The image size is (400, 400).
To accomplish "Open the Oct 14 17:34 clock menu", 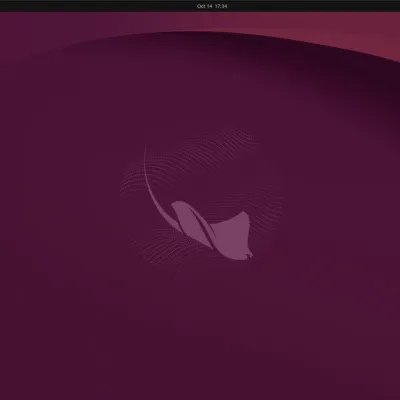I will point(212,6).
